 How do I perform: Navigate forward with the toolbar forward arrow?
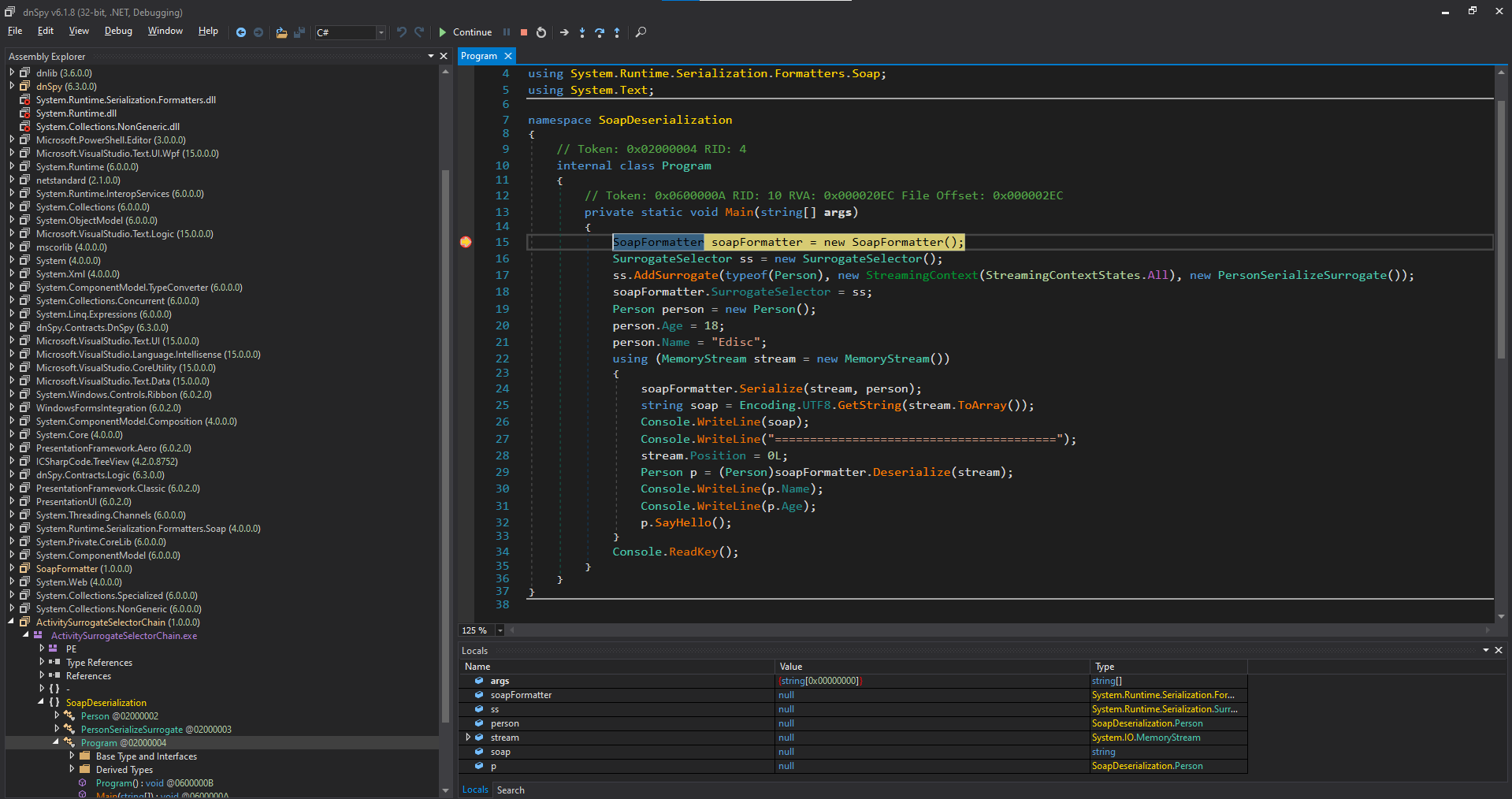click(x=258, y=32)
